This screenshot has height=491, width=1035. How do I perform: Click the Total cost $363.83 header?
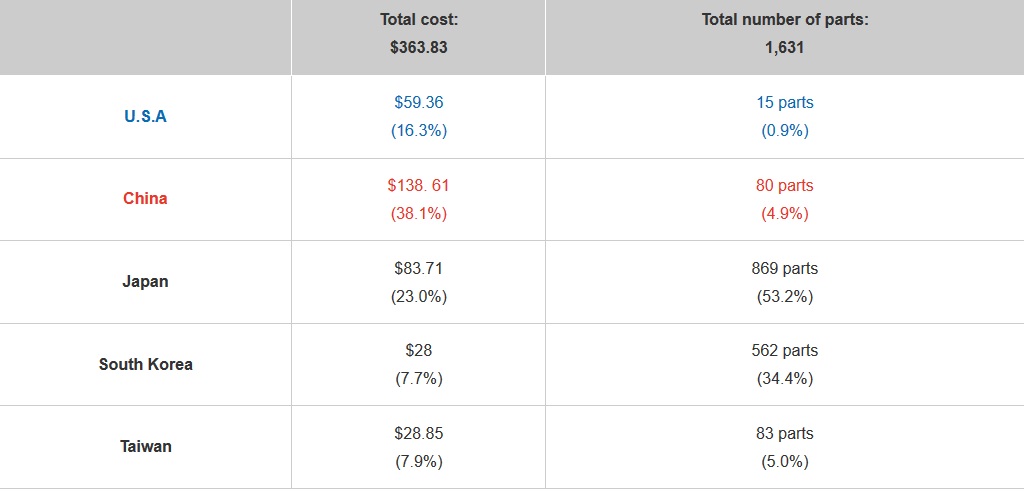(x=418, y=33)
